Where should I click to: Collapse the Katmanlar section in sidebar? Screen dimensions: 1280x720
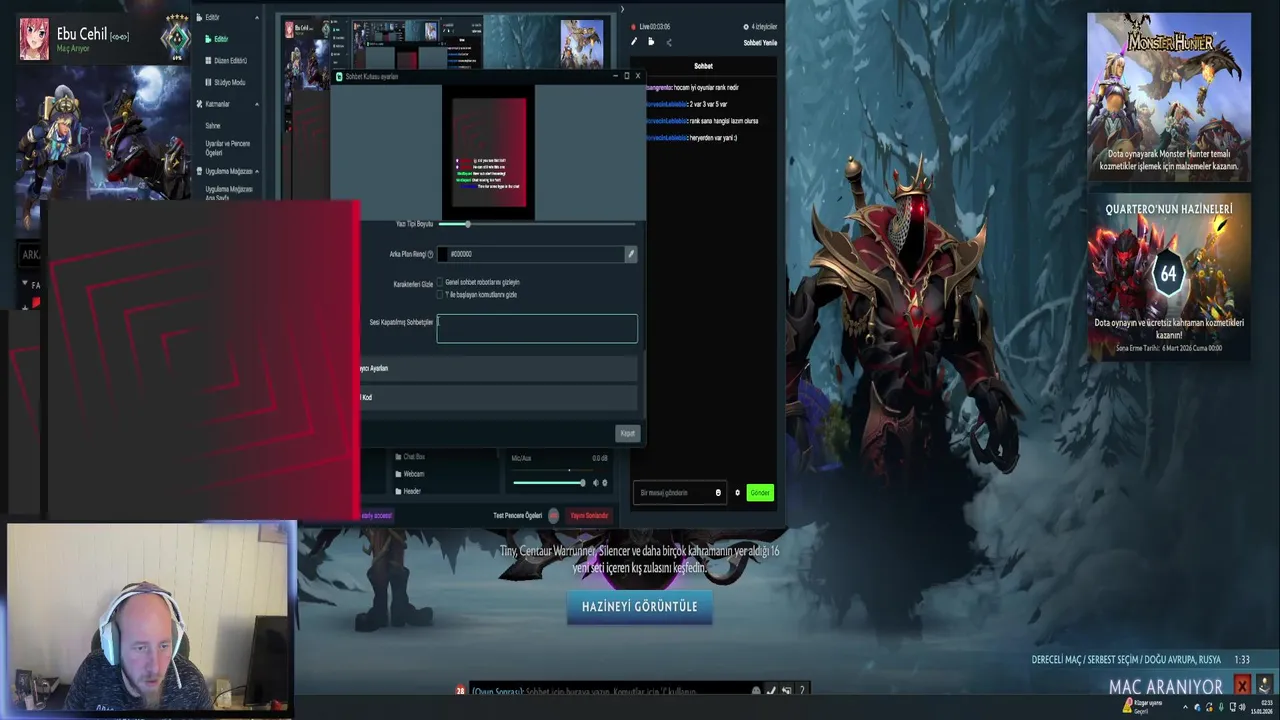257,104
